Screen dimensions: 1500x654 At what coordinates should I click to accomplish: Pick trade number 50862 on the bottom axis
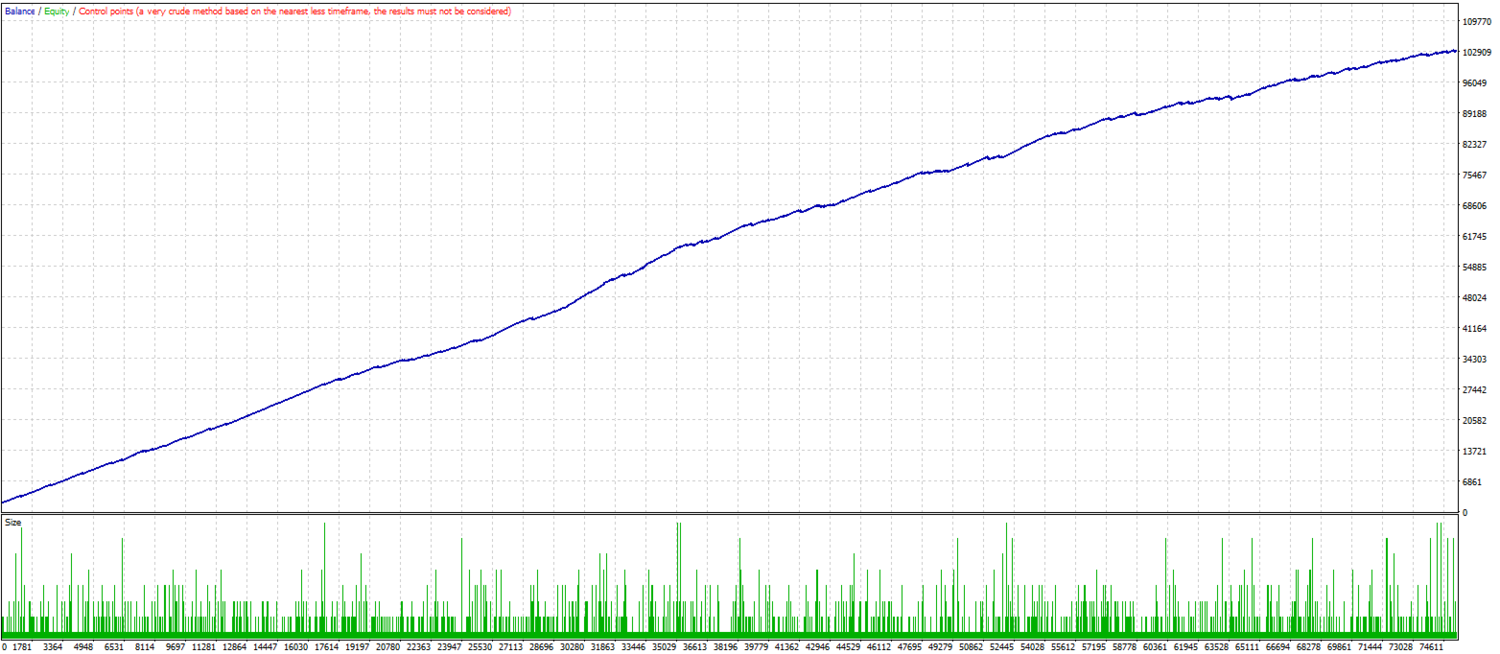coord(971,647)
